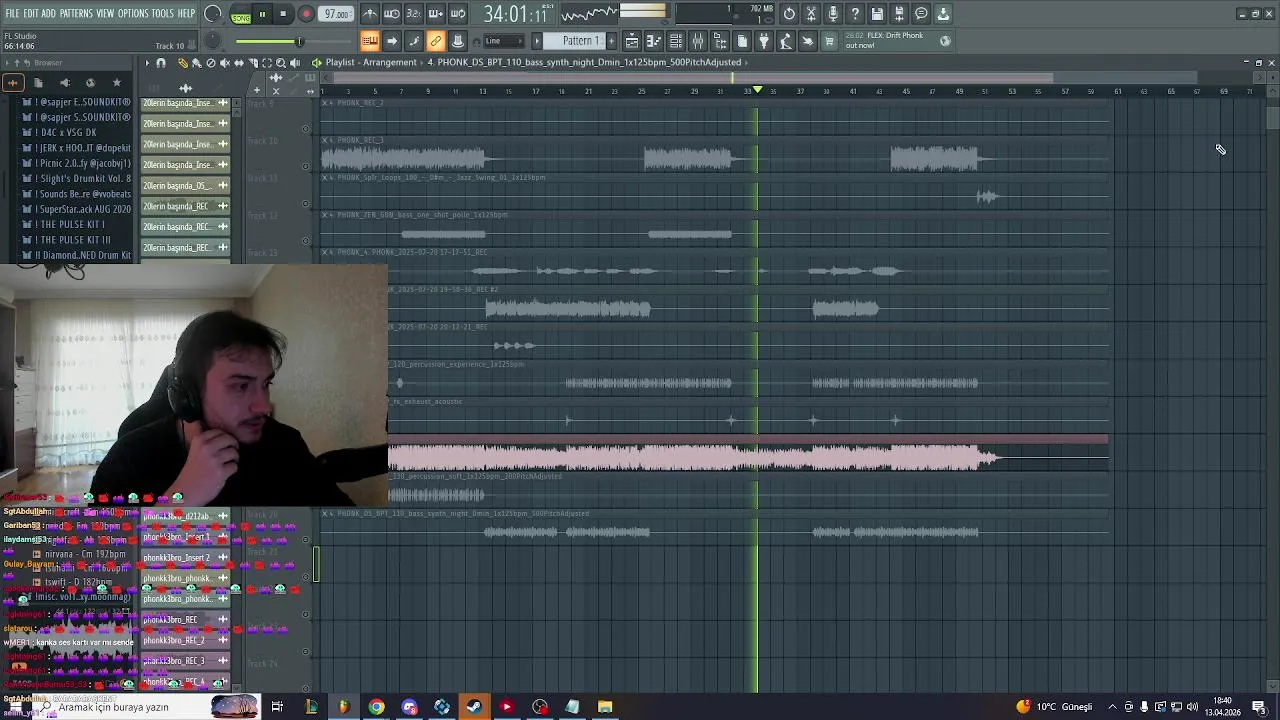The width and height of the screenshot is (1280, 720).
Task: Select the playlist draw pencil tool
Action: [x=182, y=63]
